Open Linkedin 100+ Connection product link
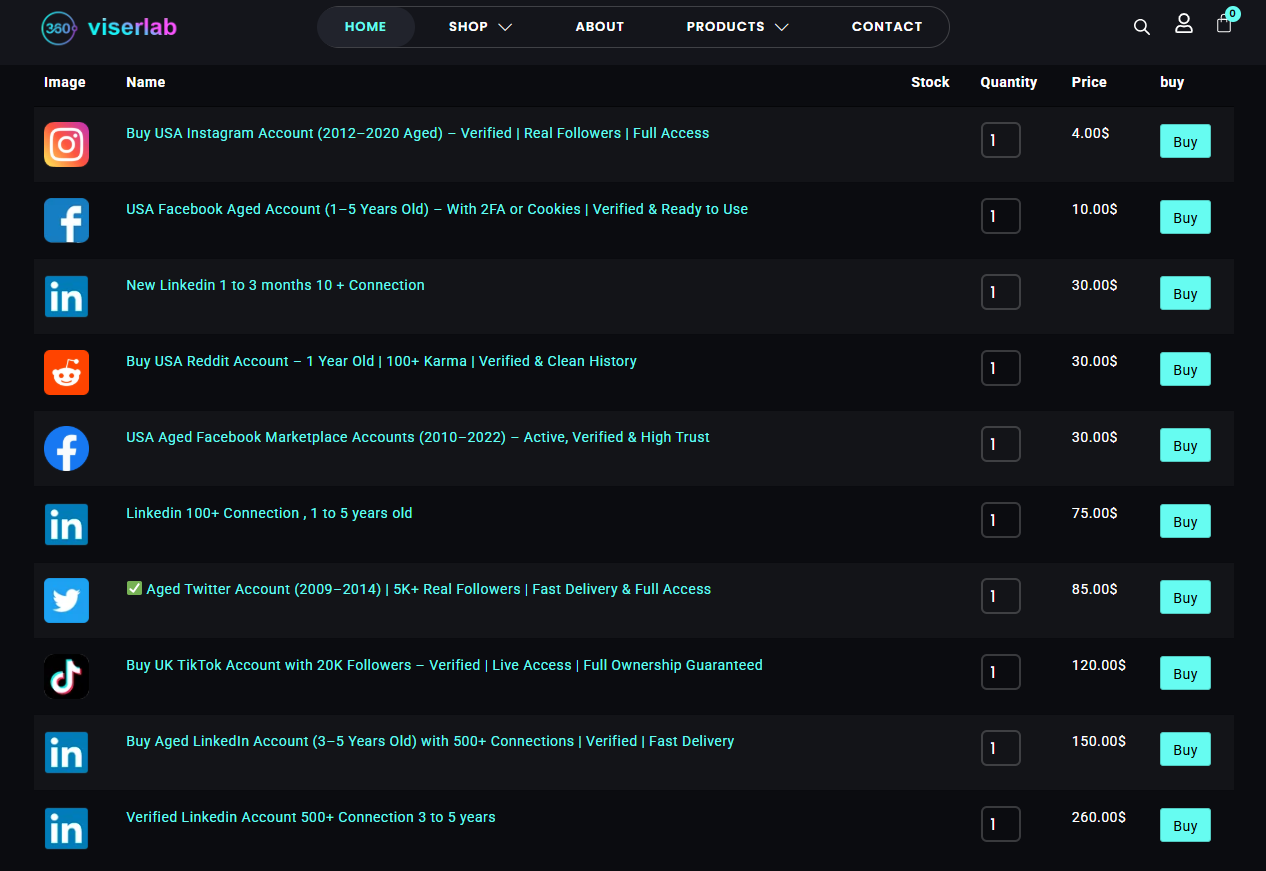Viewport: 1266px width, 871px height. [269, 513]
